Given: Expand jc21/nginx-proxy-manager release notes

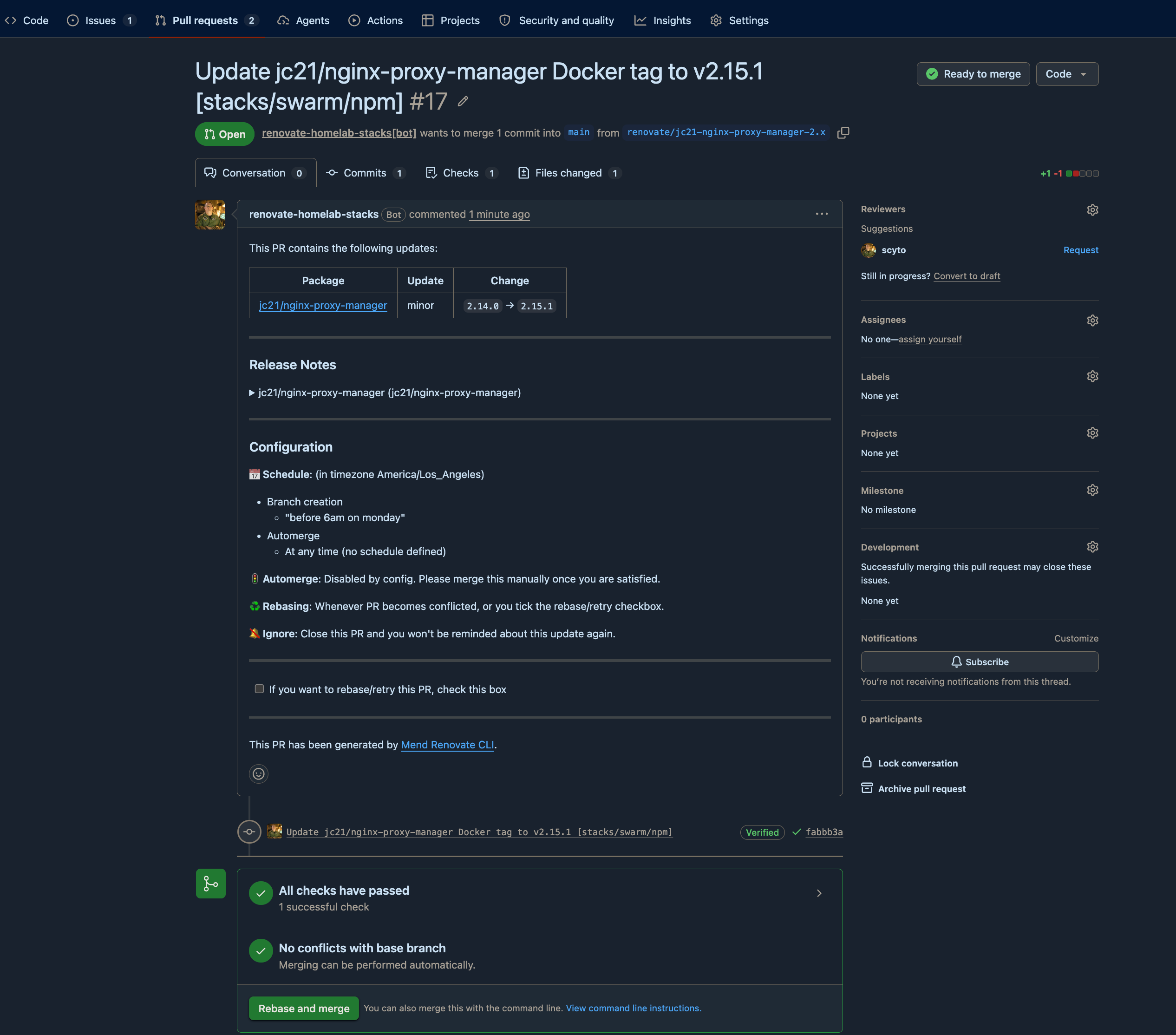Looking at the screenshot, I should click(385, 393).
